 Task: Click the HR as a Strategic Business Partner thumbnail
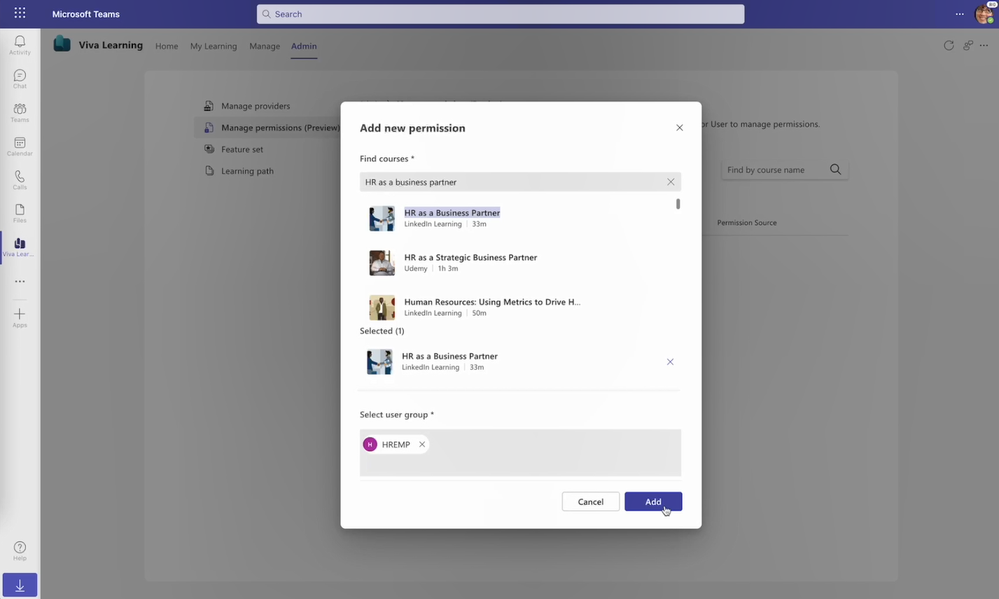click(x=382, y=263)
